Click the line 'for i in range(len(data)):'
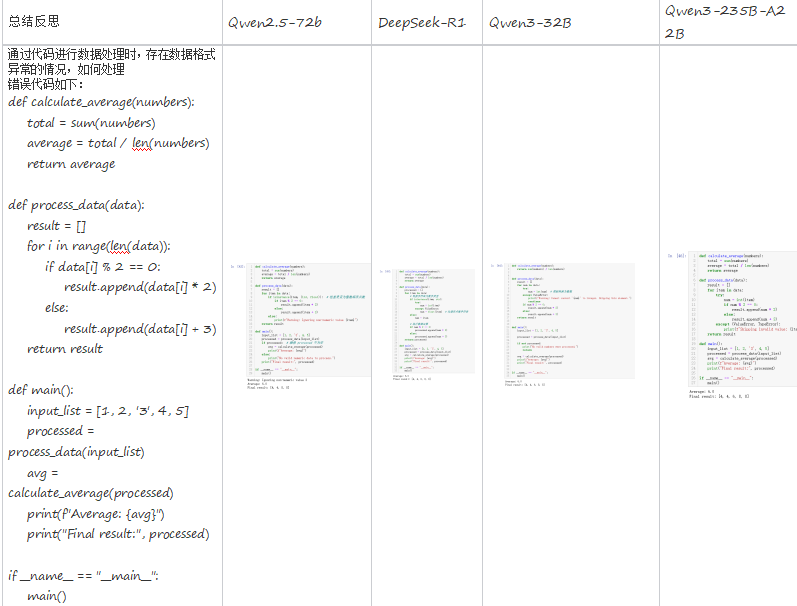The image size is (797, 606). [x=99, y=246]
